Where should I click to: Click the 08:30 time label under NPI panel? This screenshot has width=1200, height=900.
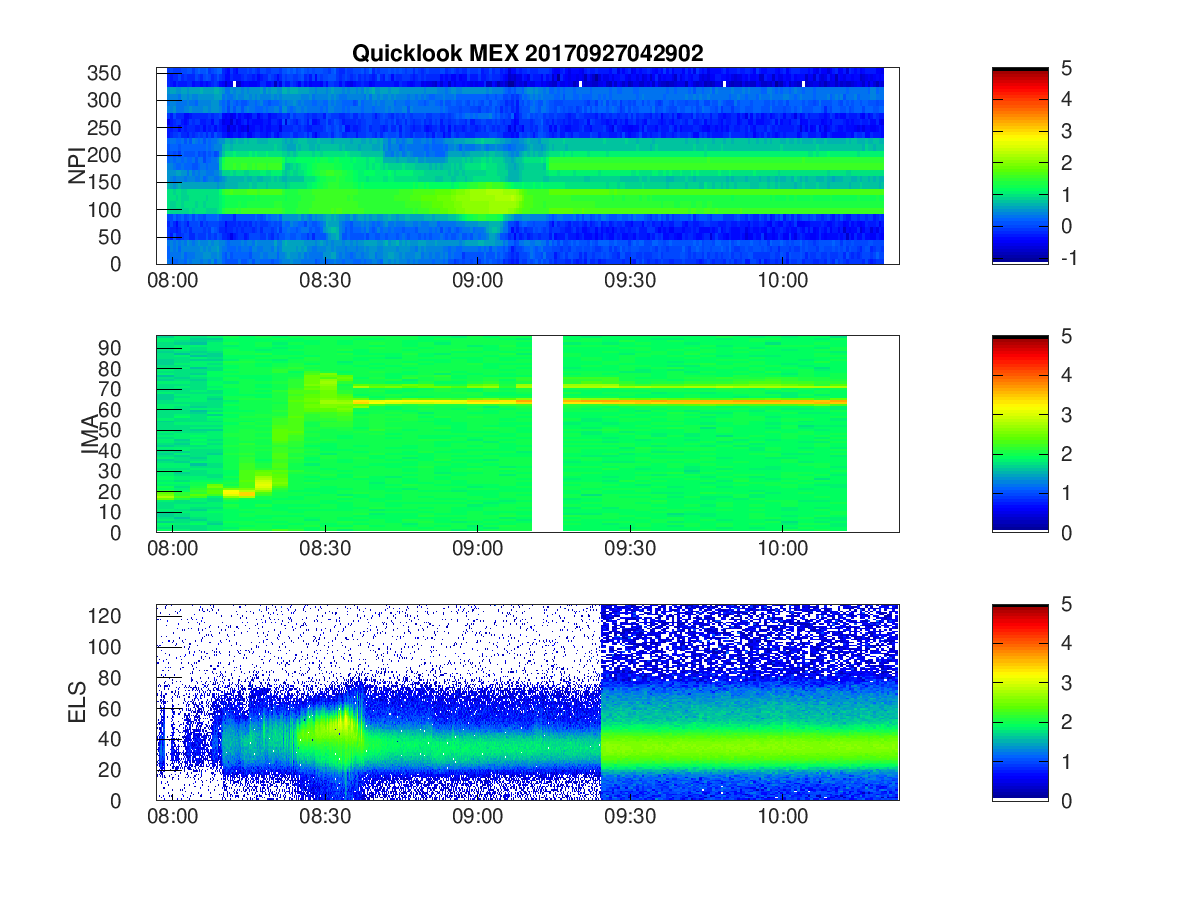[x=325, y=281]
